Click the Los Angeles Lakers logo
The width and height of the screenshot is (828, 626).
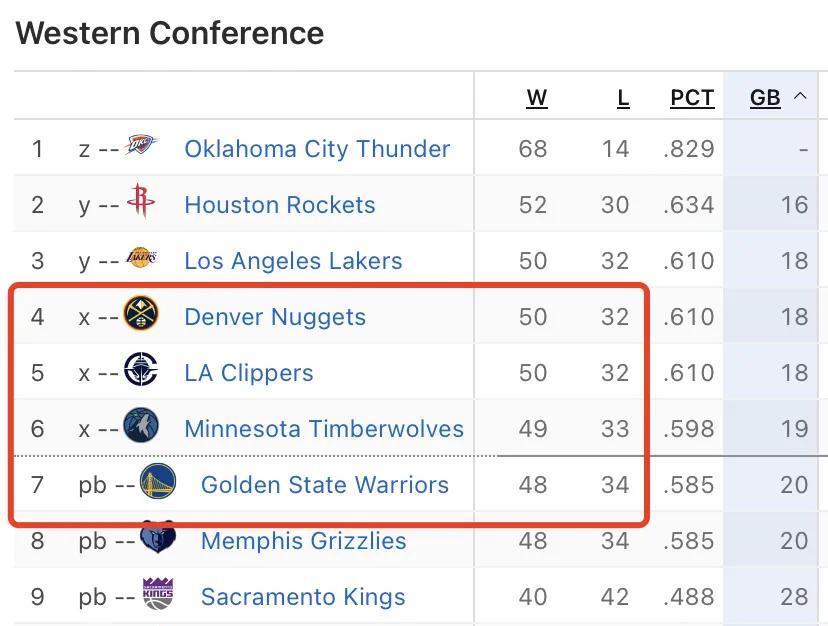(x=141, y=259)
